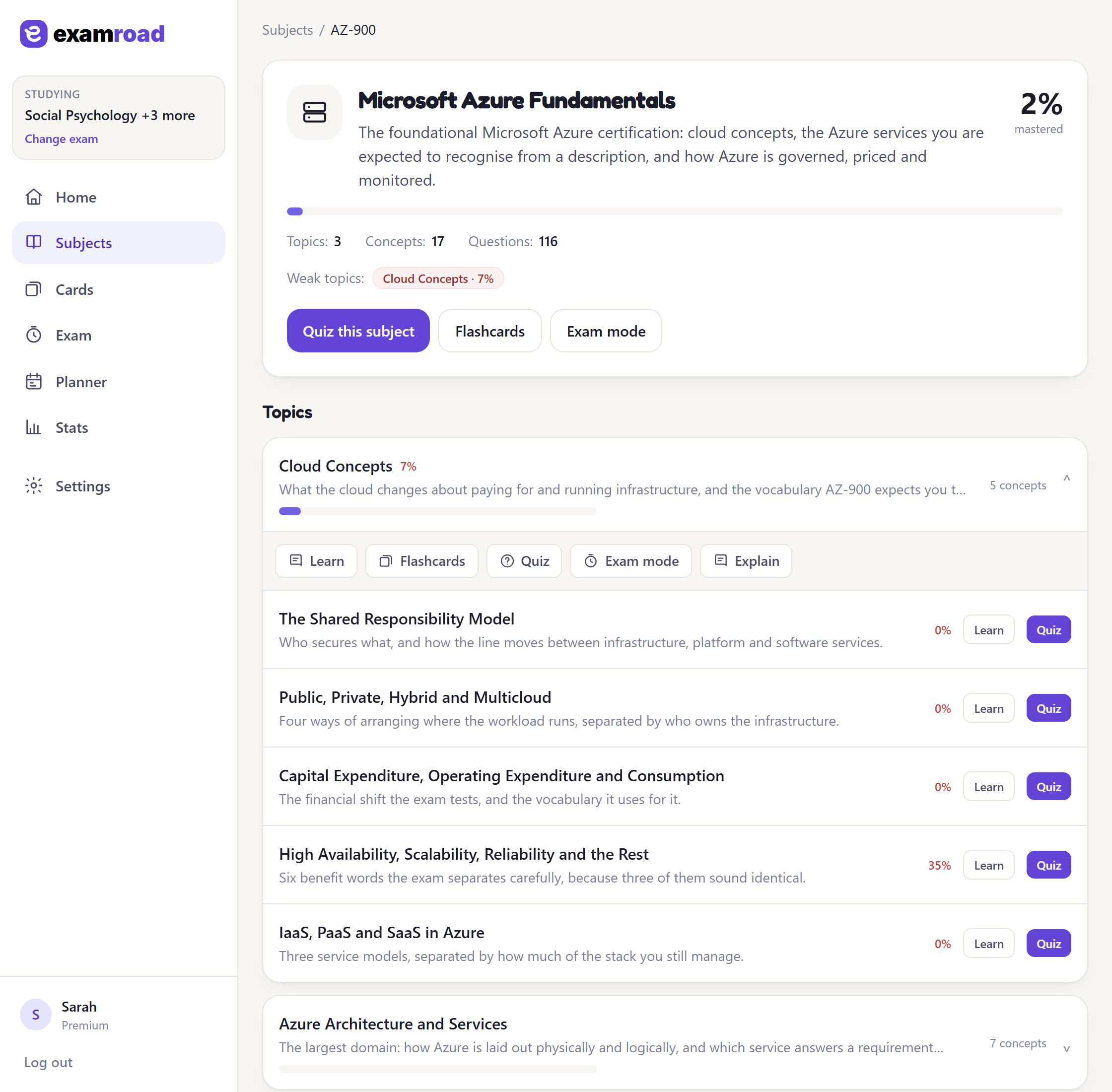Click Explain for Cloud Concepts

click(746, 560)
